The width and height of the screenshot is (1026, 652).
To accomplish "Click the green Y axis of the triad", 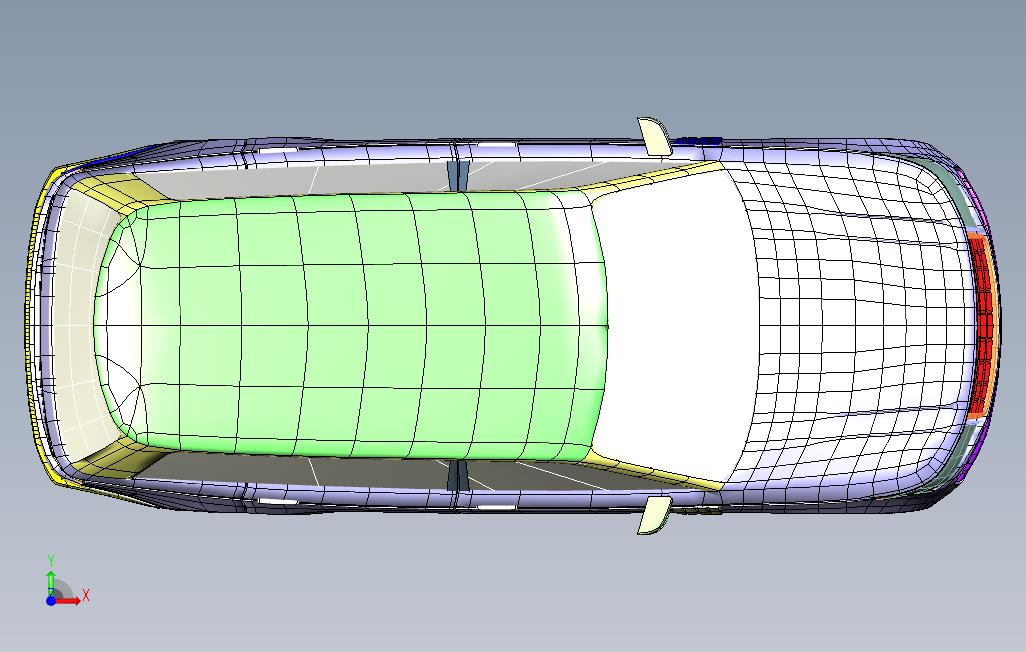I will click(x=50, y=582).
